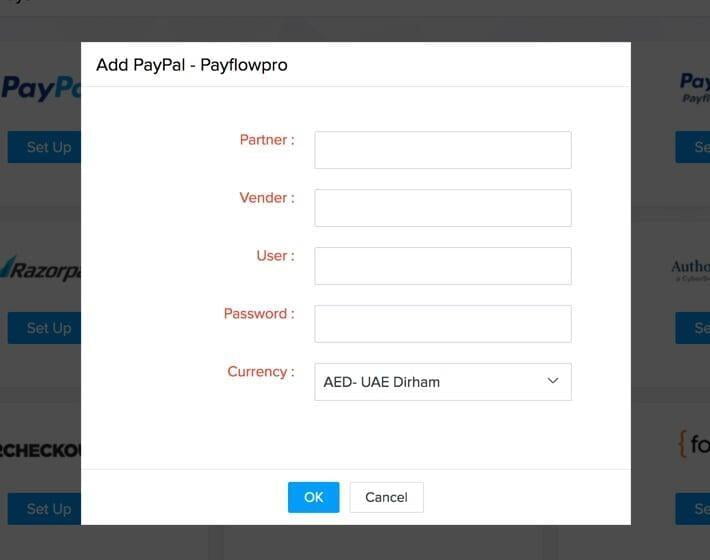710x560 pixels.
Task: Click Set Up under Razorpay logo
Action: [44, 328]
